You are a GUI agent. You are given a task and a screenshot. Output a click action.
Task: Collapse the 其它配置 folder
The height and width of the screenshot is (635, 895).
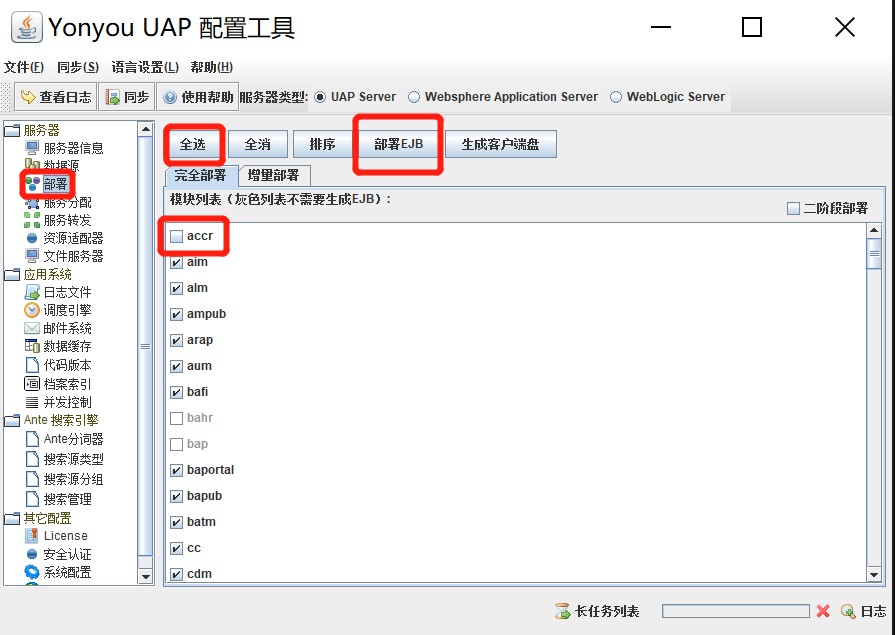tap(12, 519)
